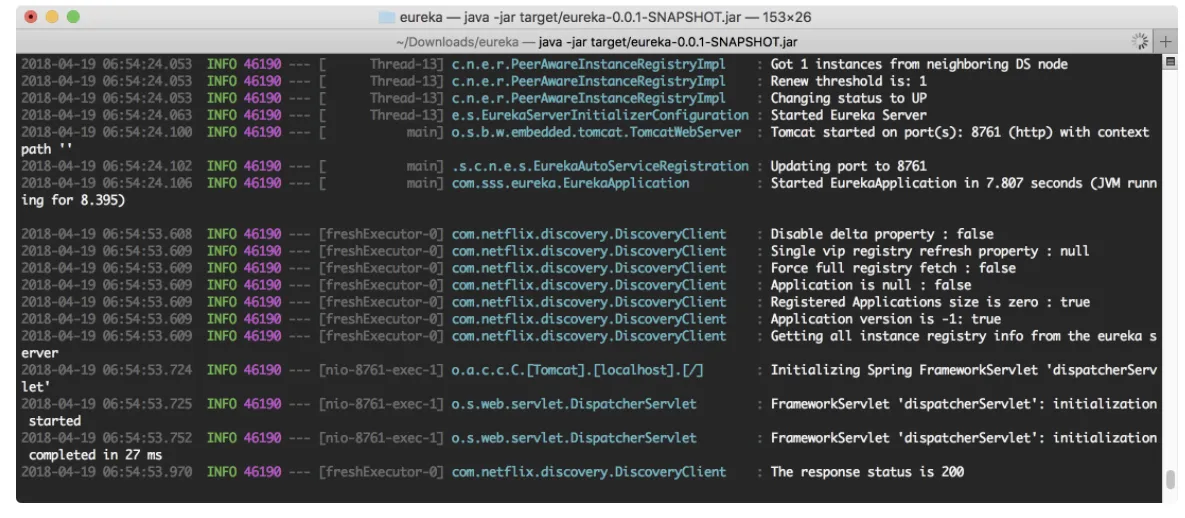1185x518 pixels.
Task: Minimize the terminal with the yellow button
Action: click(52, 17)
